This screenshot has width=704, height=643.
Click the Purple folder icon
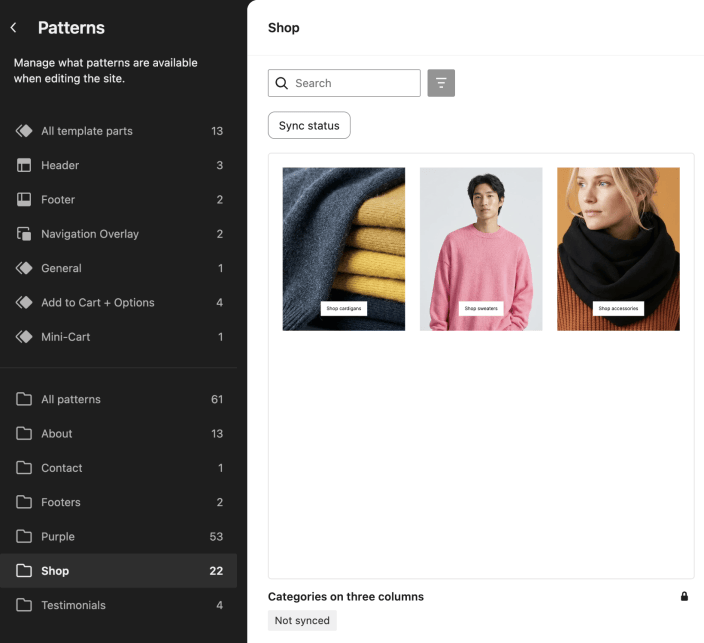click(24, 536)
